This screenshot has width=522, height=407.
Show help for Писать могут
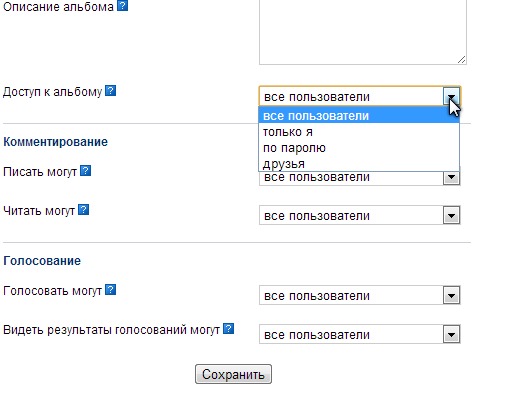[86, 171]
